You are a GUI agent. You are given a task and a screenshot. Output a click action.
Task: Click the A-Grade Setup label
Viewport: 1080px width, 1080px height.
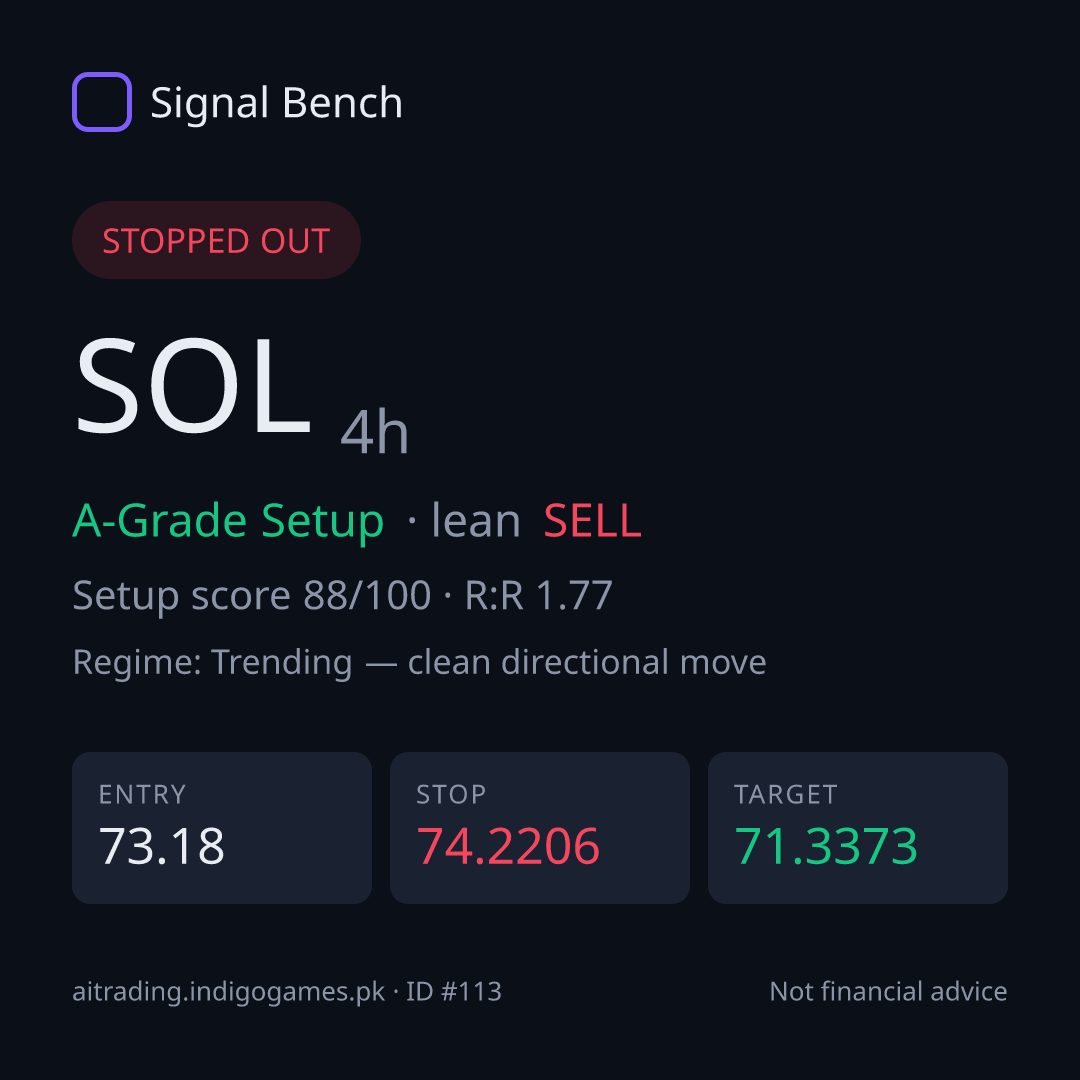(x=228, y=521)
